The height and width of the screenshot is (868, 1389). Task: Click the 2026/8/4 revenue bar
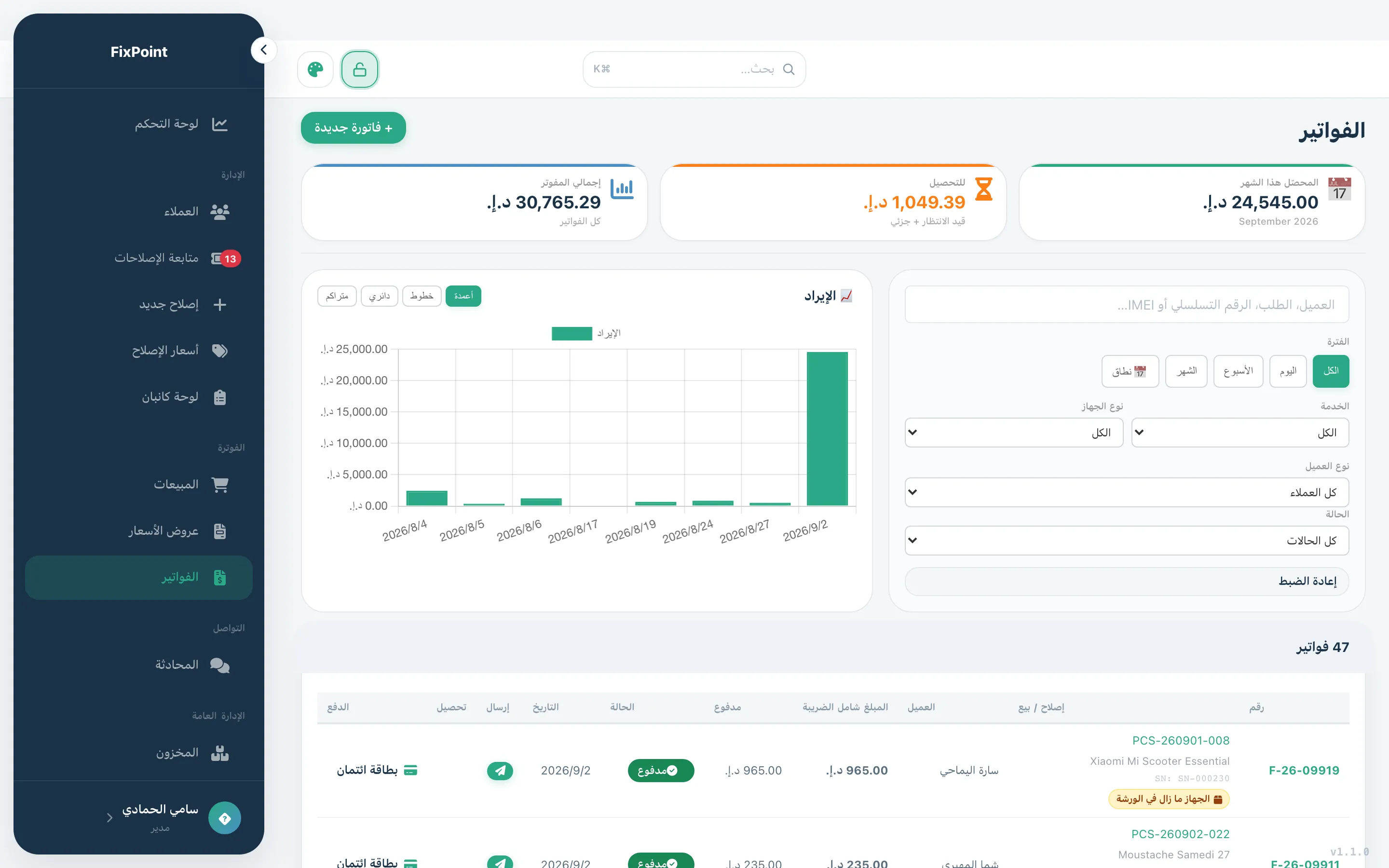coord(426,498)
